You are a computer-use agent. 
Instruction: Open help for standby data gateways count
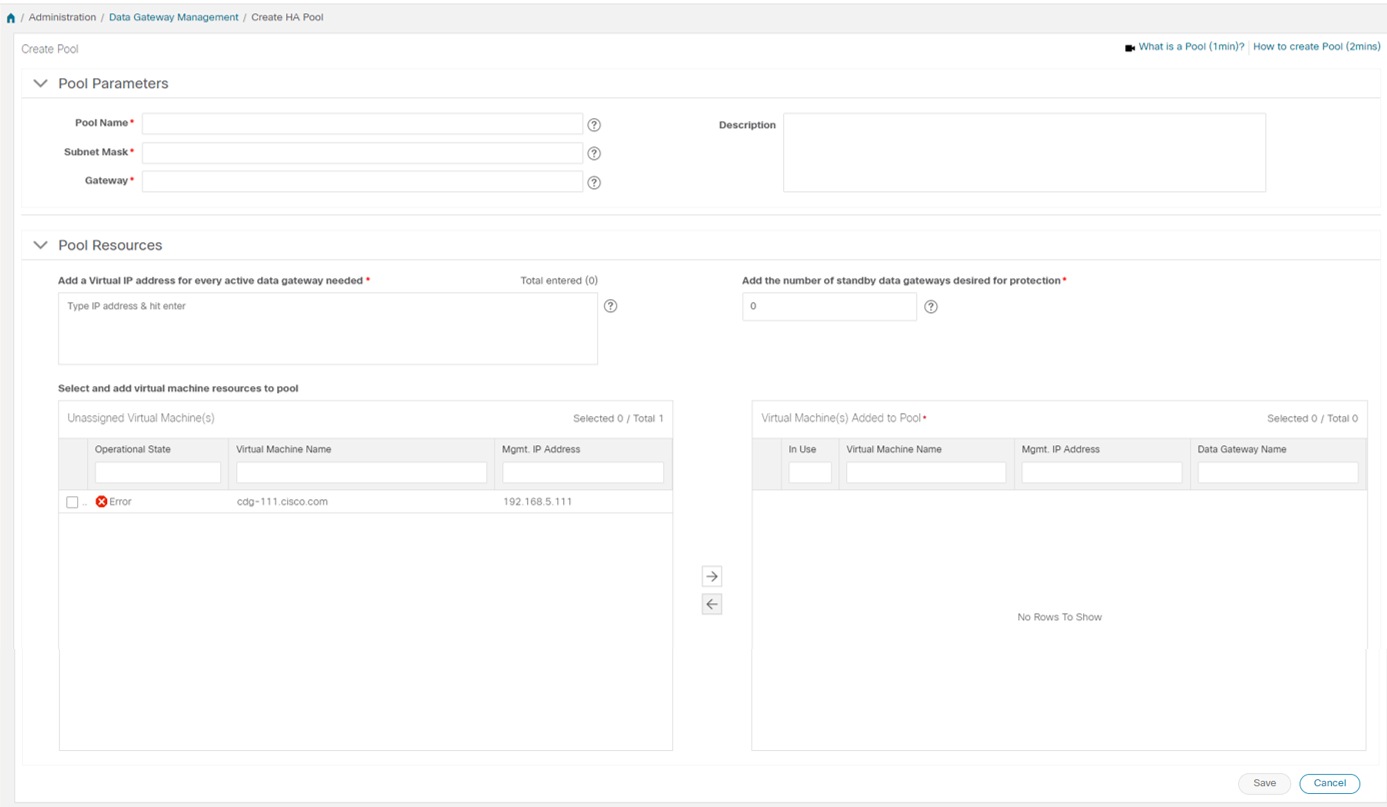(x=931, y=307)
